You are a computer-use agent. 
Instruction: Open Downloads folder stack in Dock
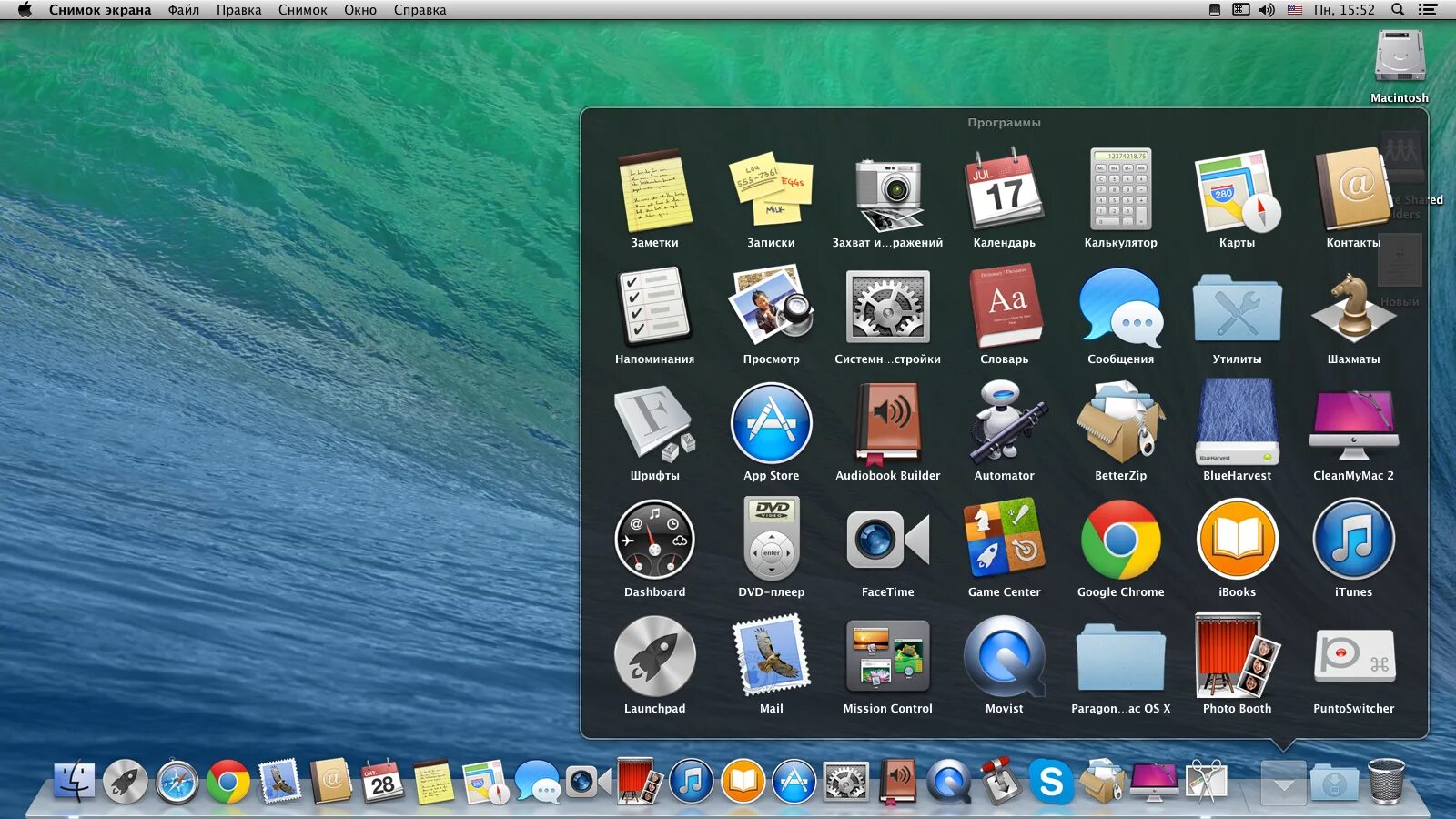(1335, 784)
